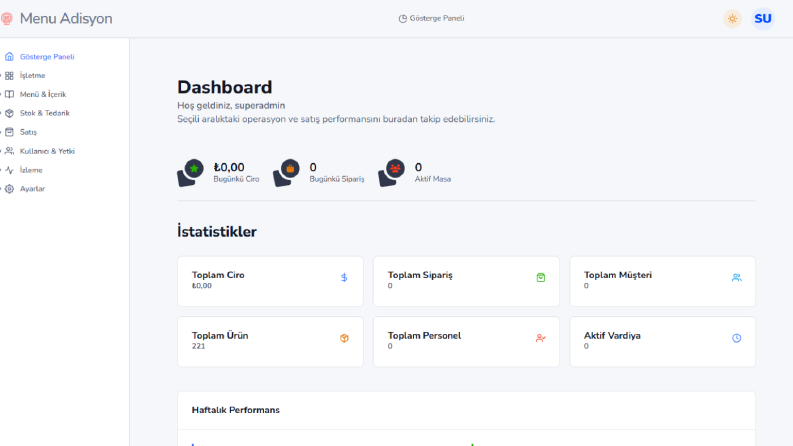Click the bag icon beside Satış
The height and width of the screenshot is (446, 793).
(9, 132)
